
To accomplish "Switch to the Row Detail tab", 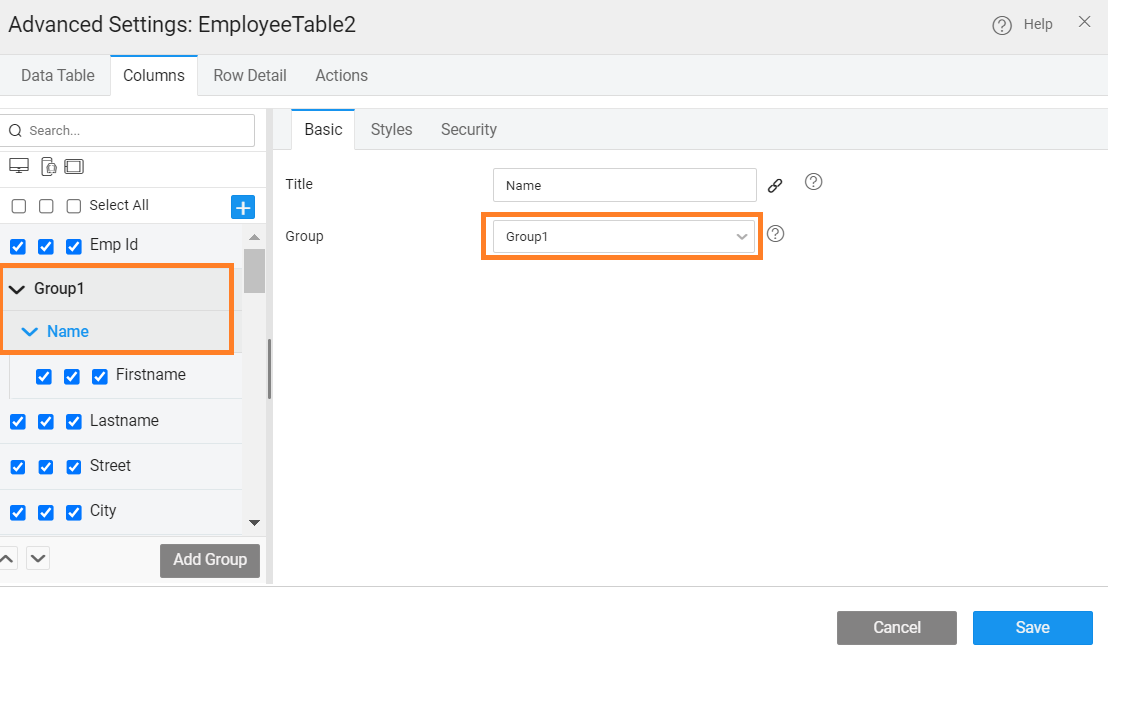I will click(250, 76).
